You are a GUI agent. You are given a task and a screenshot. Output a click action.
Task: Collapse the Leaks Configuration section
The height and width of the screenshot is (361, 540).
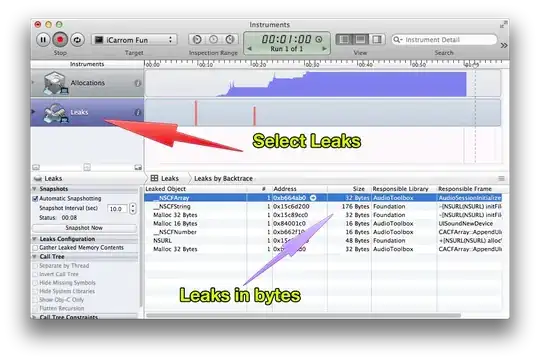34,239
